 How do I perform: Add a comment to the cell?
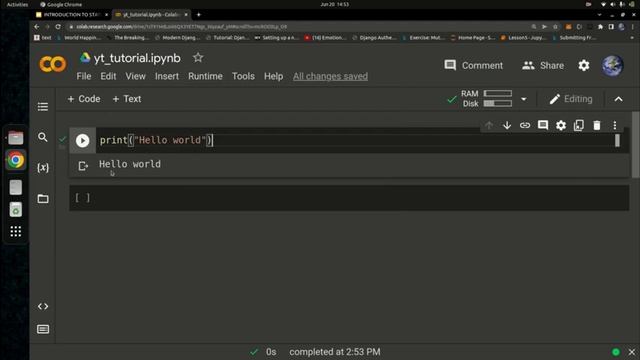(x=543, y=125)
